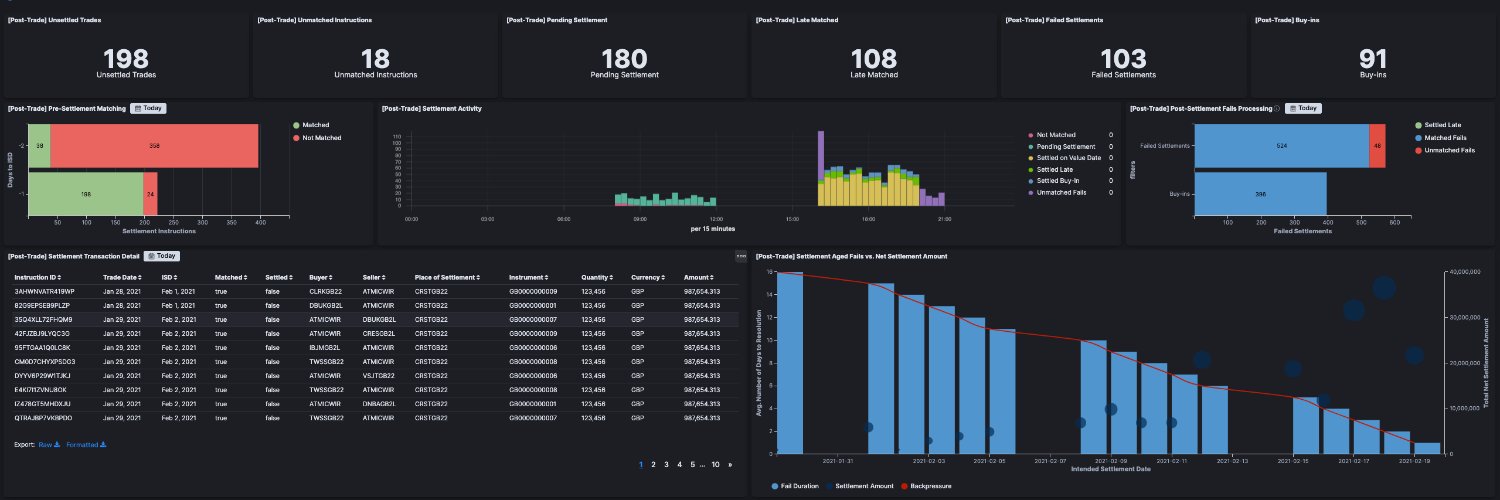
Task: Jump to table page 10
Action: (715, 465)
